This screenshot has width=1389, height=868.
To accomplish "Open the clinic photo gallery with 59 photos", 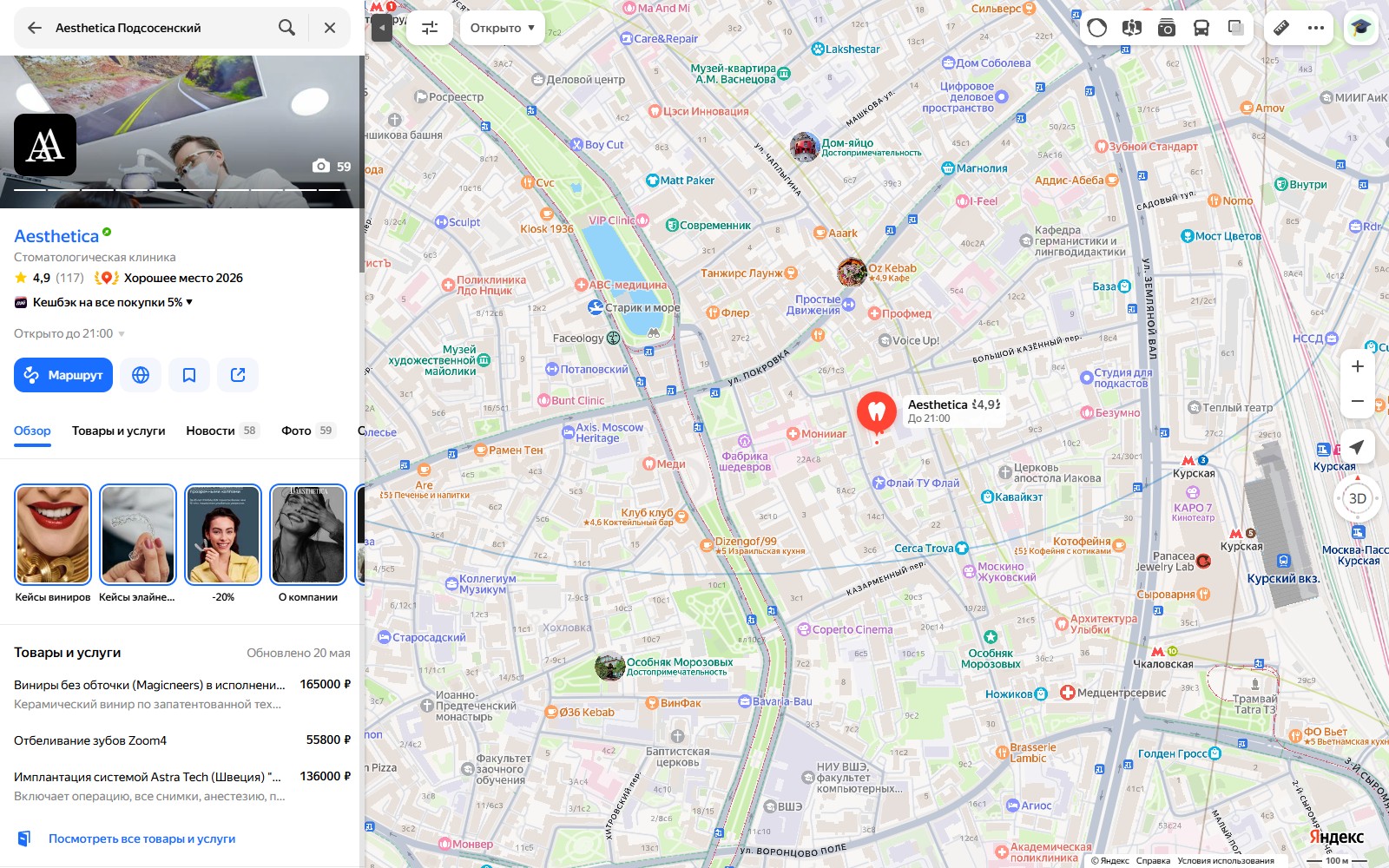I will pos(332,166).
